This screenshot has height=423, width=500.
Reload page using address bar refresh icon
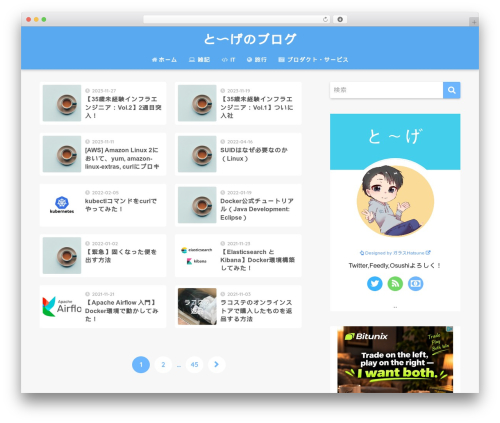pos(325,19)
